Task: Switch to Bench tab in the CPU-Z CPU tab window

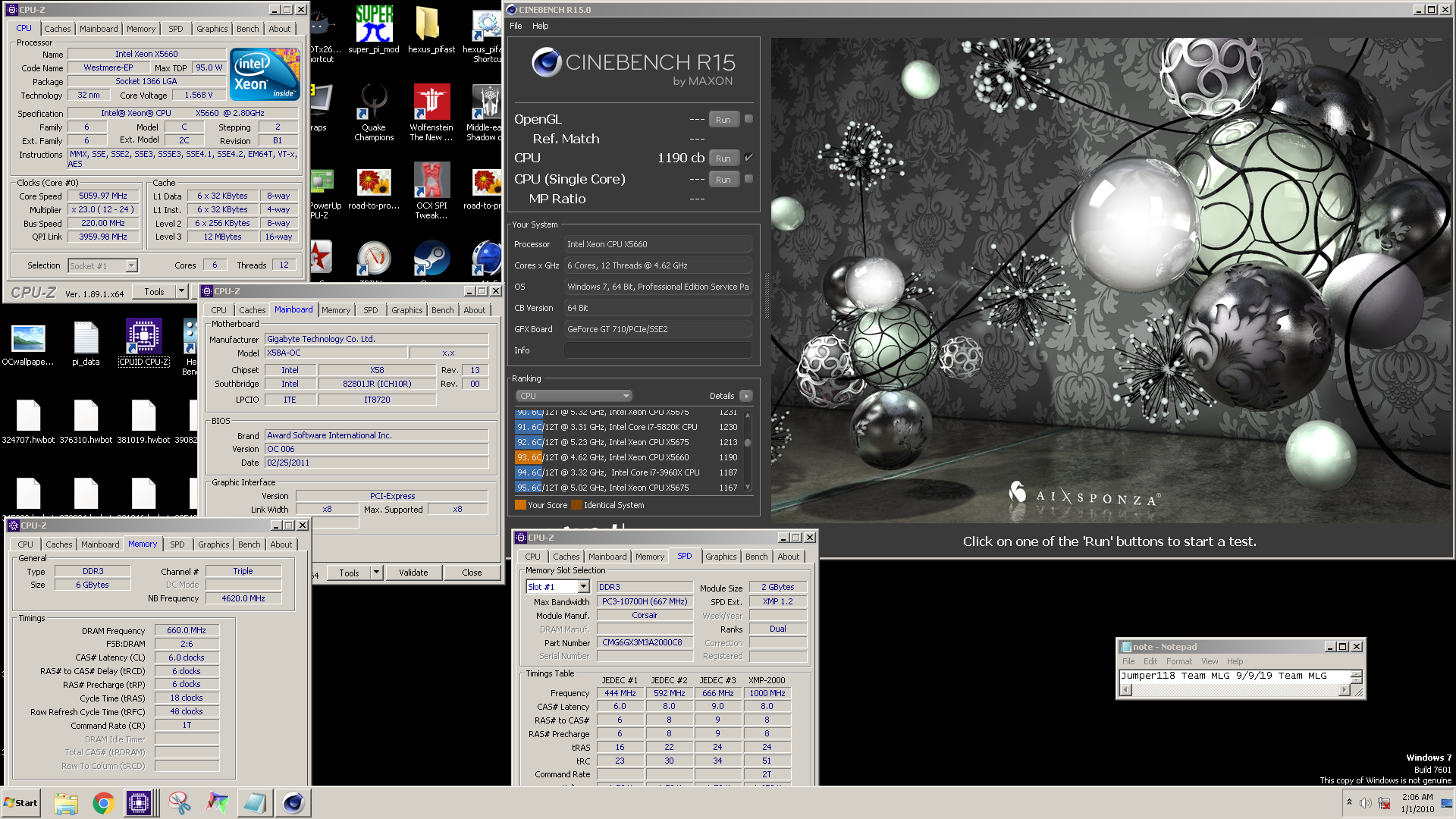Action: tap(248, 29)
